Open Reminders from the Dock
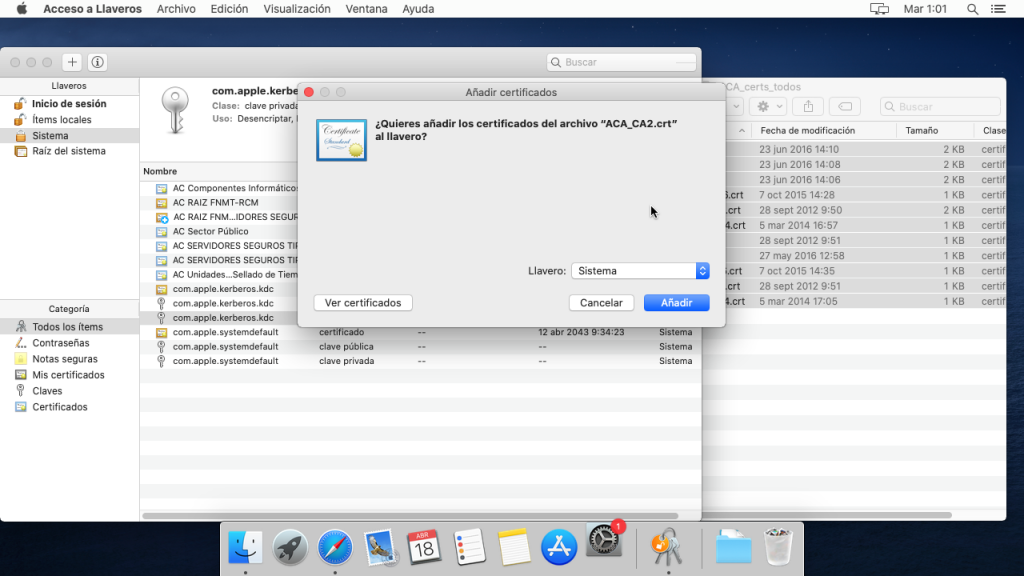This screenshot has width=1024, height=576. pos(469,547)
